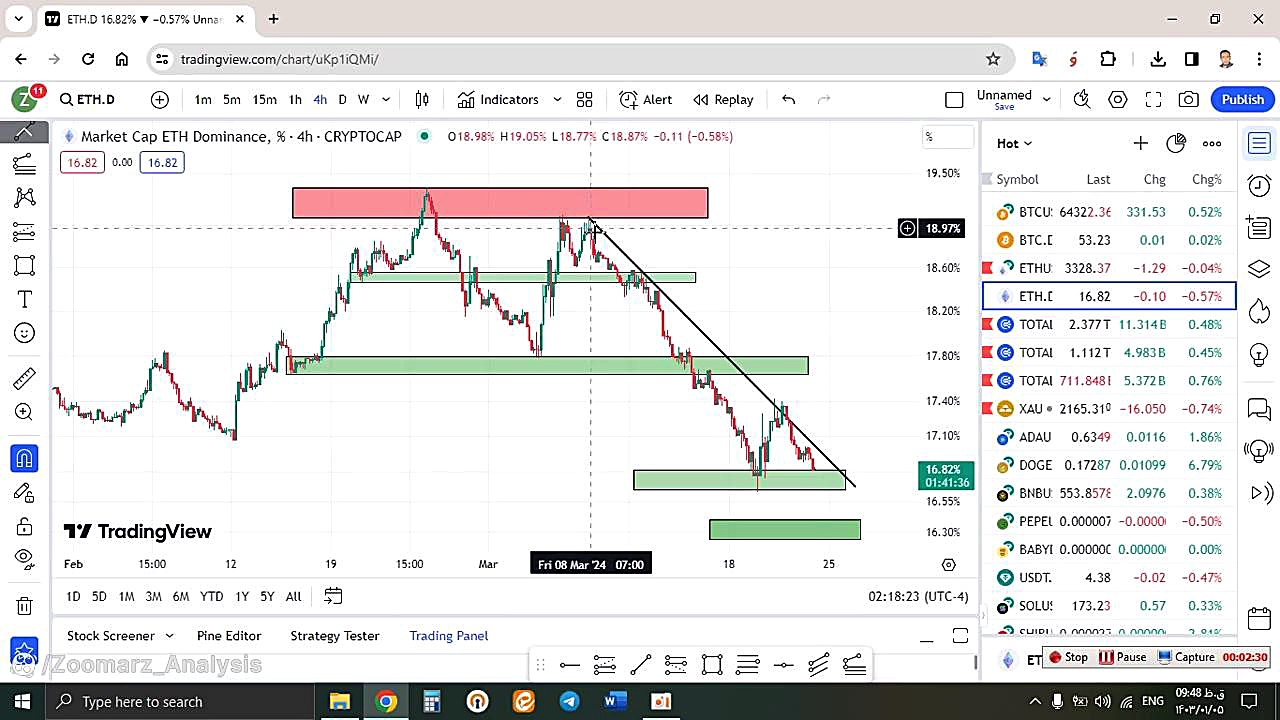This screenshot has width=1280, height=720.
Task: Open watchlist advanced view pie icon
Action: coord(1176,143)
